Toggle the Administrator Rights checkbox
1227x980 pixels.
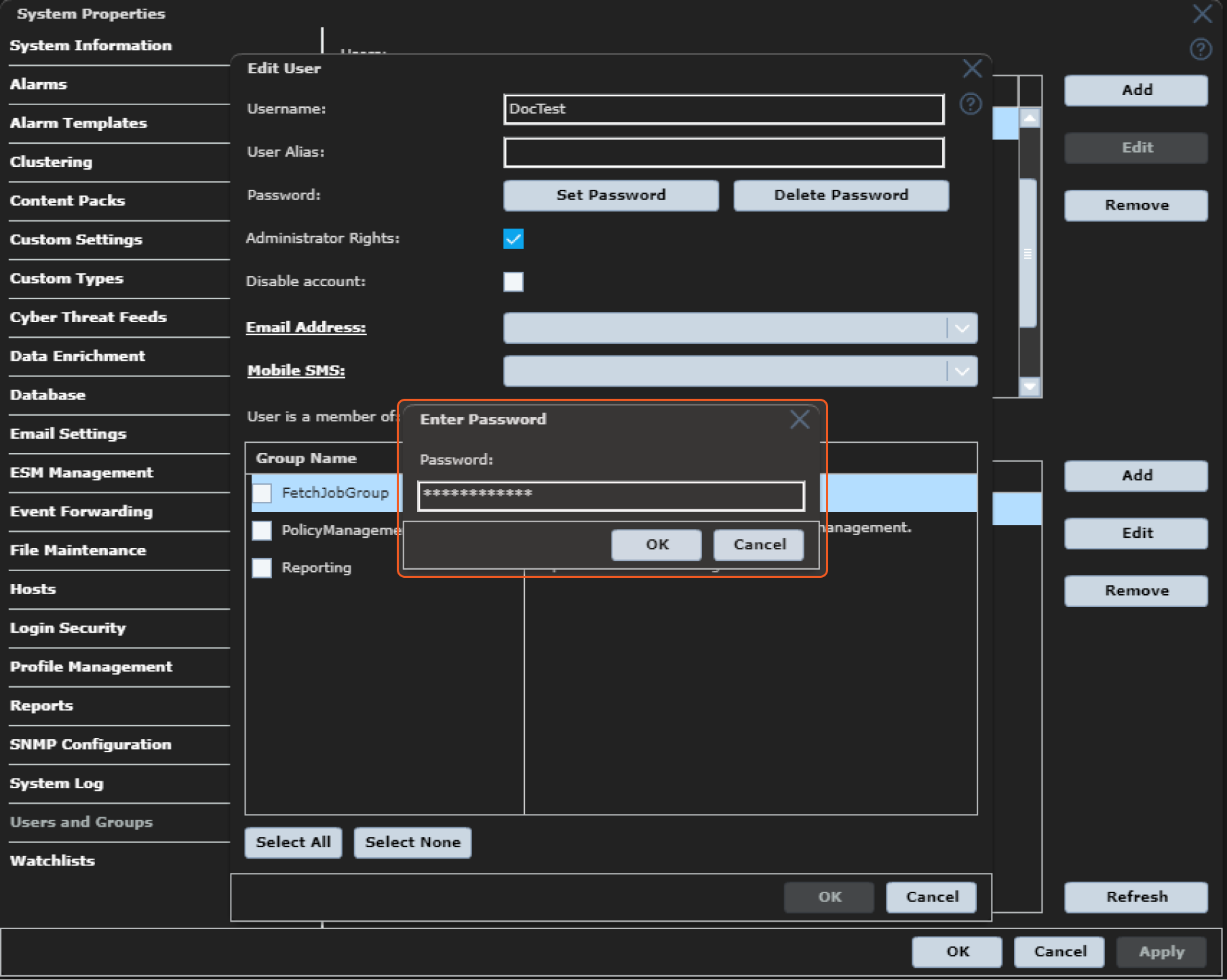click(513, 239)
